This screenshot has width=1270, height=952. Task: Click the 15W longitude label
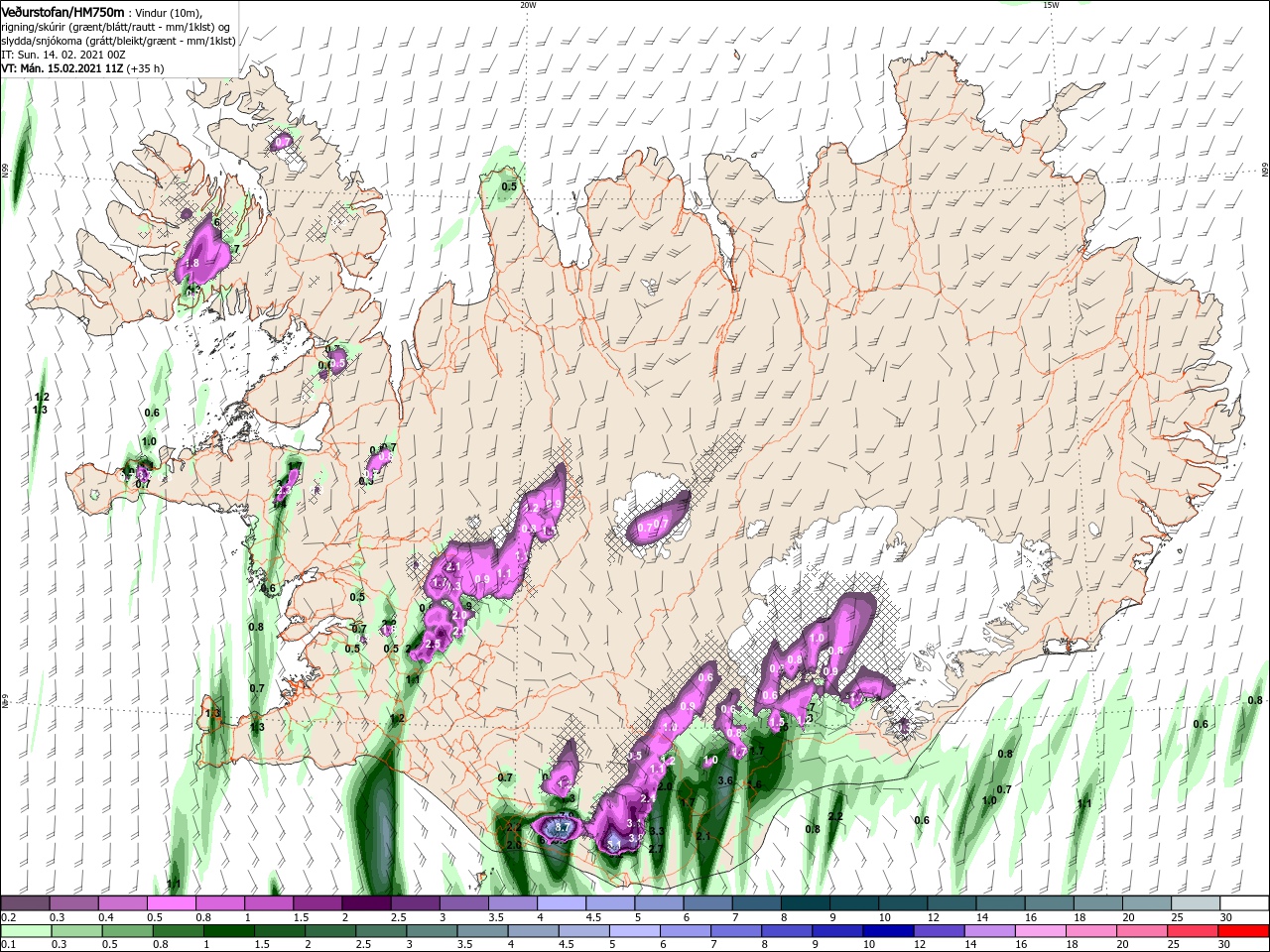(x=1051, y=5)
